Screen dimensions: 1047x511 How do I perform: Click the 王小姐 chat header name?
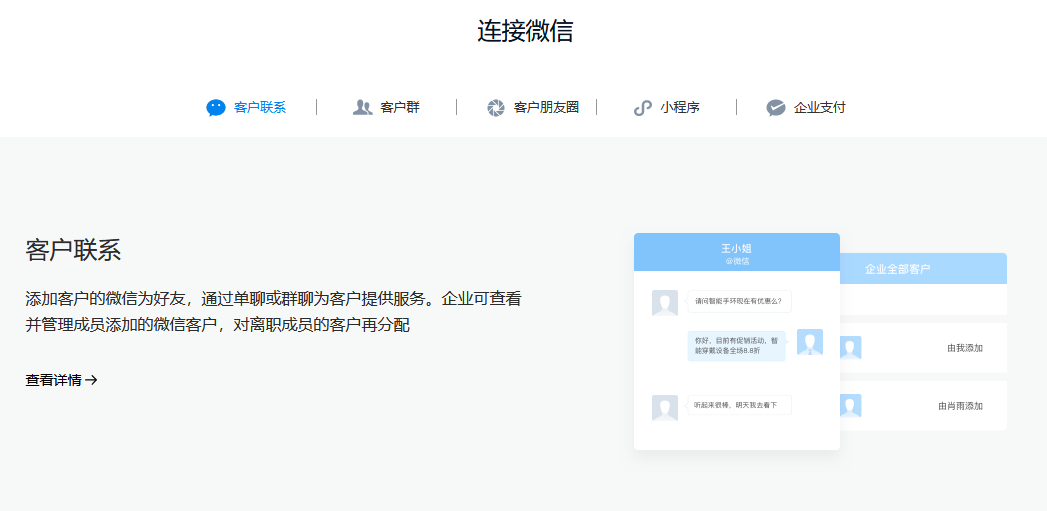pyautogui.click(x=737, y=248)
